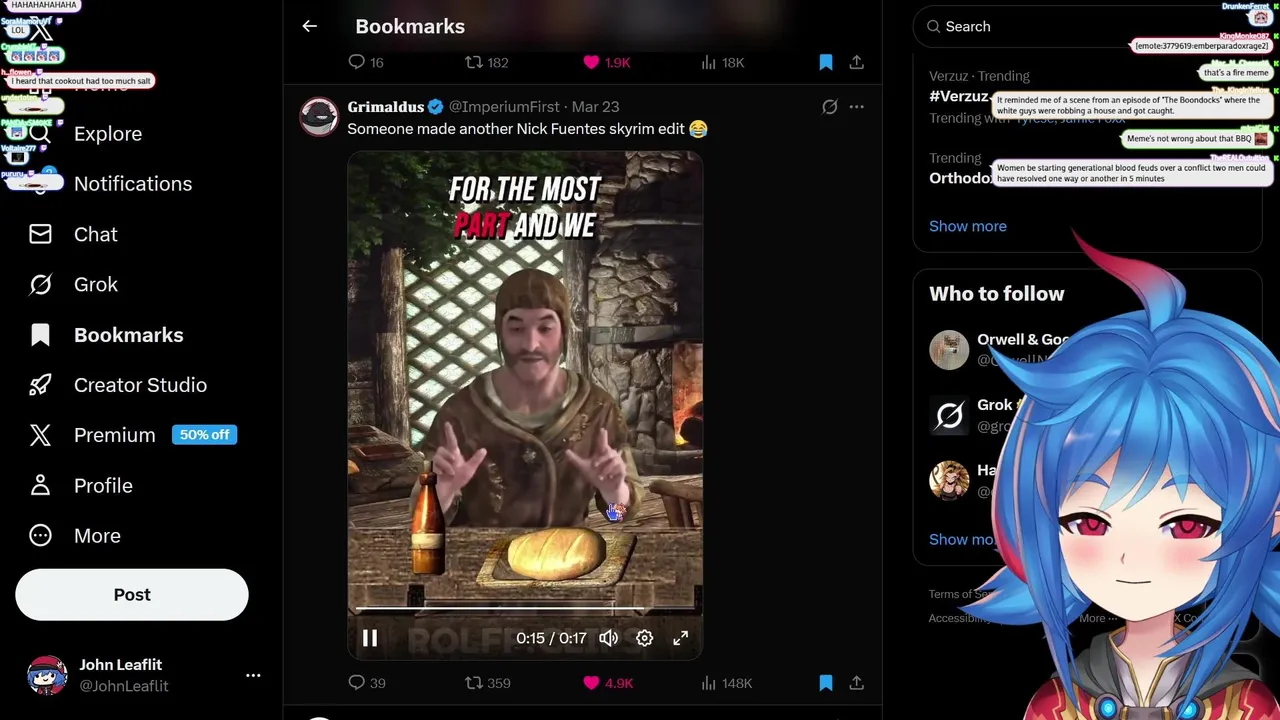Reply to the Grimaldus post
This screenshot has width=1280, height=720.
pyautogui.click(x=366, y=683)
